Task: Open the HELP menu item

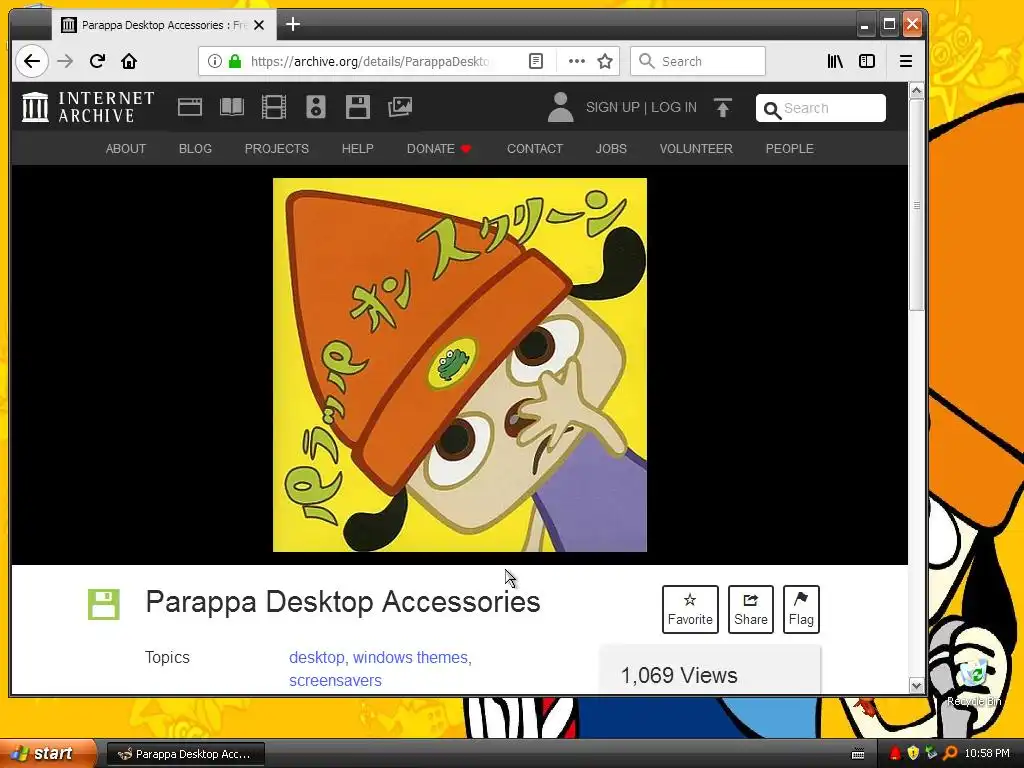Action: point(358,149)
